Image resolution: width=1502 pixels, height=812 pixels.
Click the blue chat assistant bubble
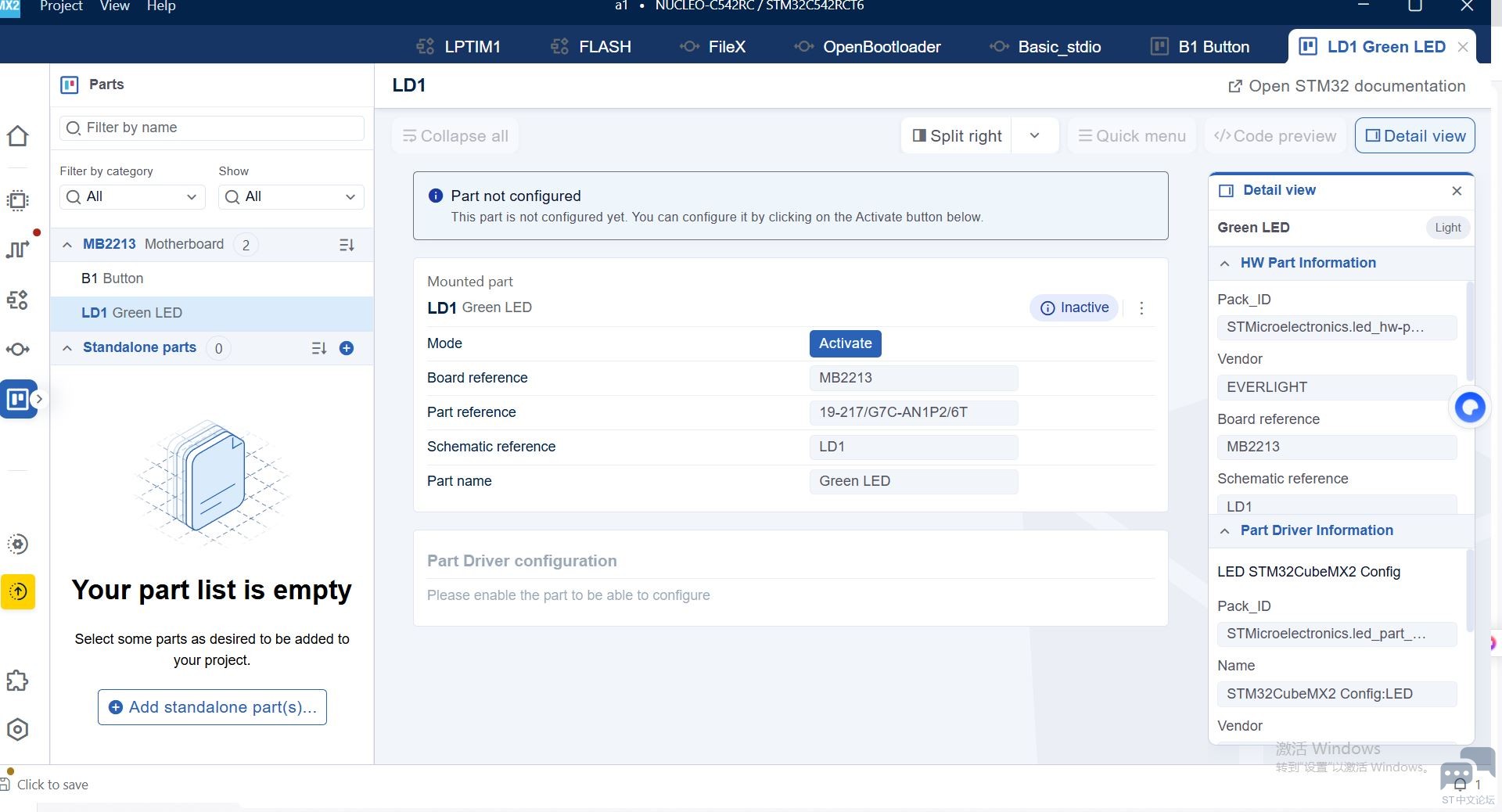(x=1470, y=407)
